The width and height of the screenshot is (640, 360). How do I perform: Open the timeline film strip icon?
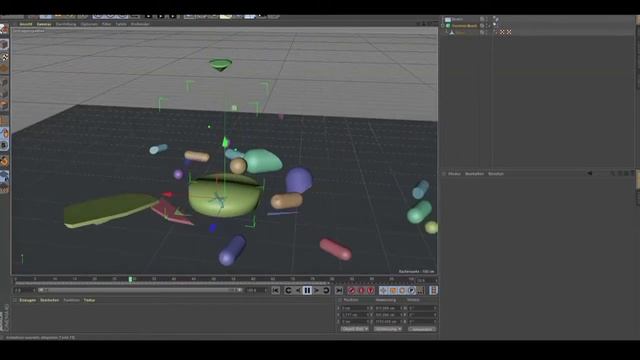[x=433, y=290]
